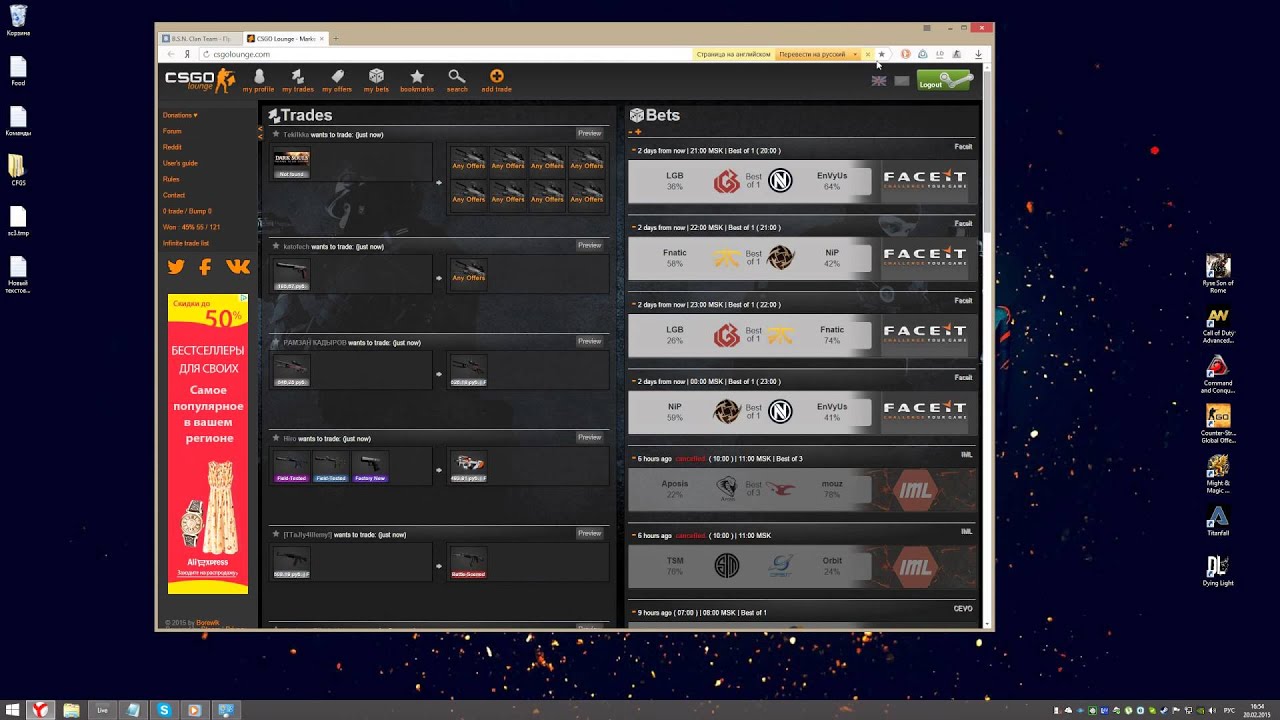Click Перевести на русский translate button
1280x720 pixels.
[x=812, y=54]
